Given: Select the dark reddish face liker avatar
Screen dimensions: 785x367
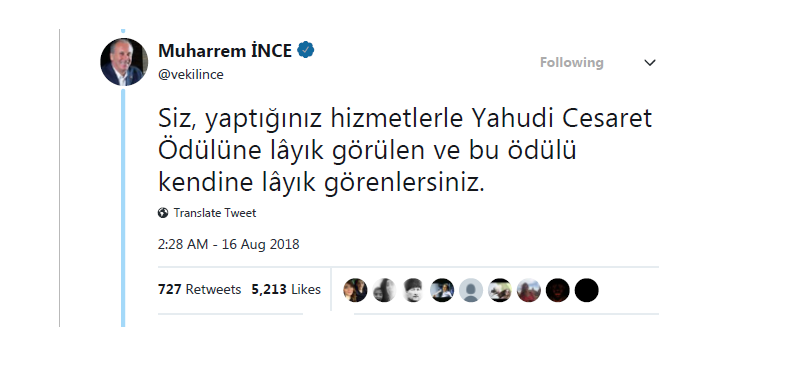Looking at the screenshot, I should [x=558, y=290].
